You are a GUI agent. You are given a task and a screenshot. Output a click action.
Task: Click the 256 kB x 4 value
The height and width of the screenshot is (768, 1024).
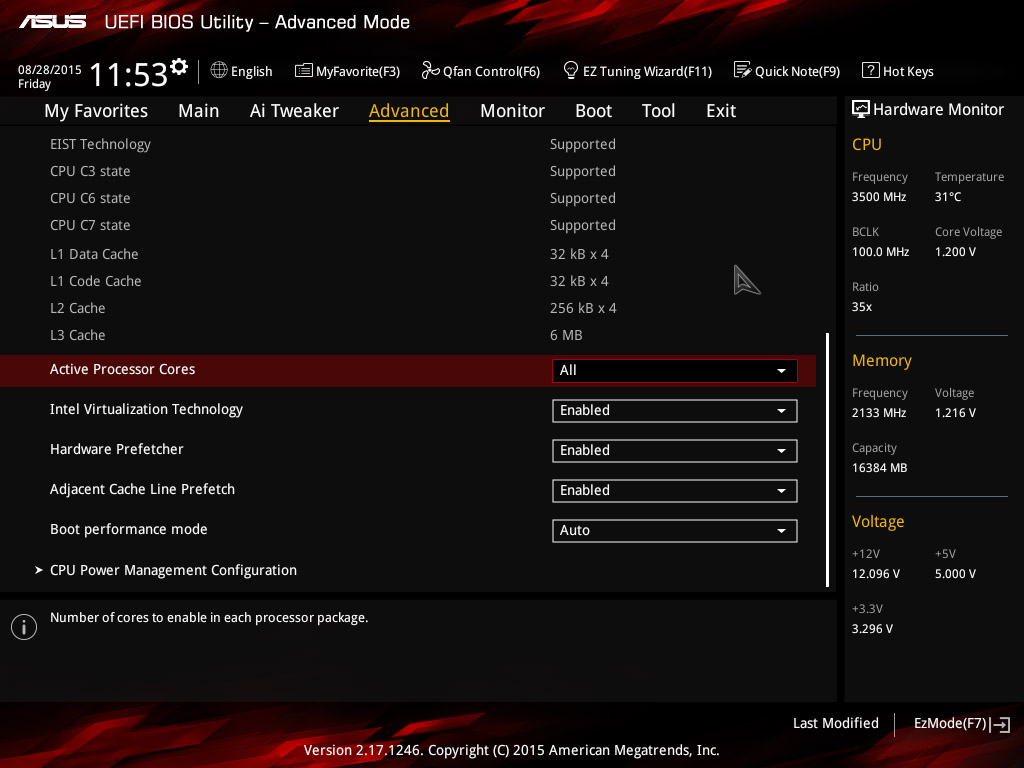coord(583,308)
